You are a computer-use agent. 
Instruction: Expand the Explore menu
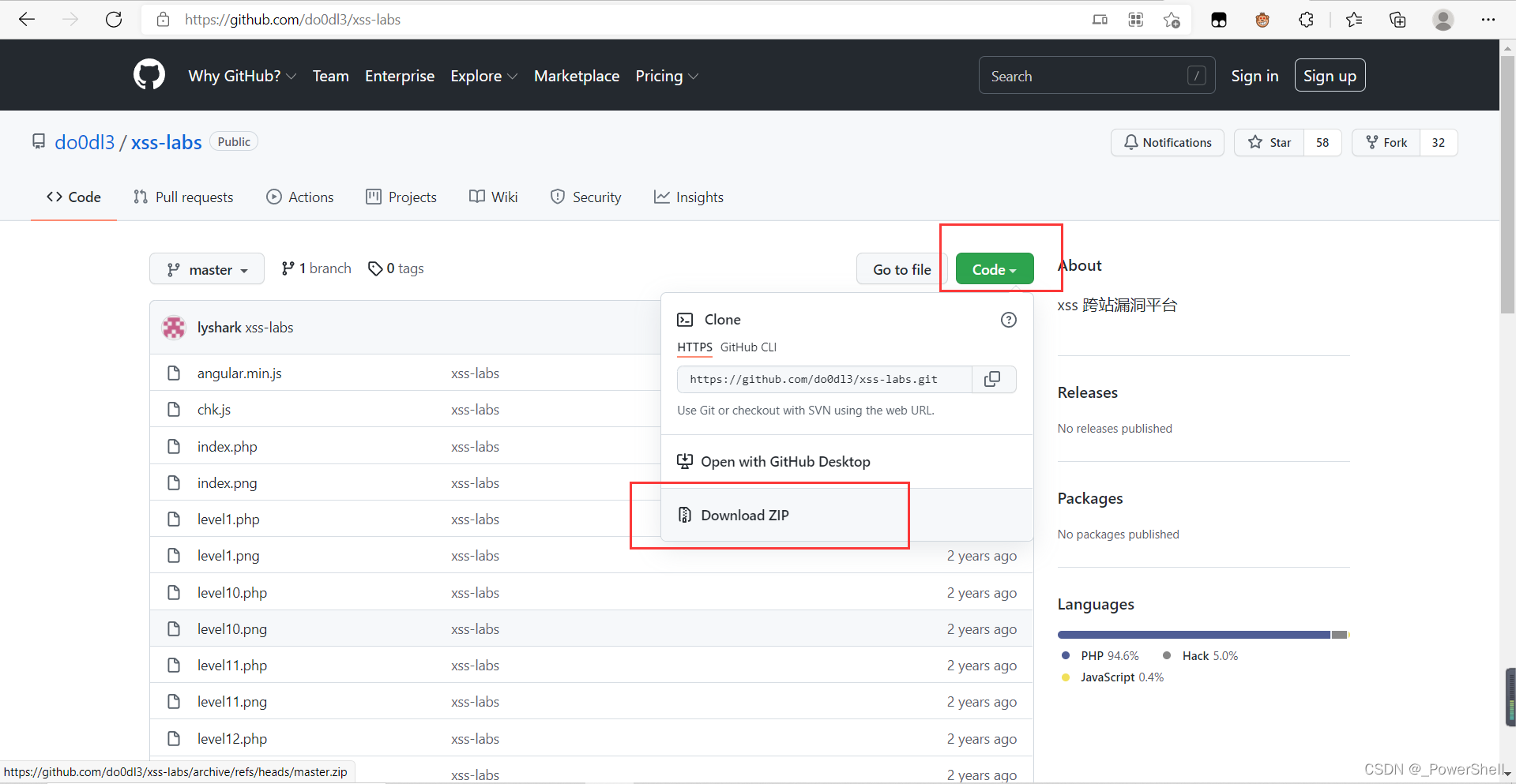[x=483, y=76]
